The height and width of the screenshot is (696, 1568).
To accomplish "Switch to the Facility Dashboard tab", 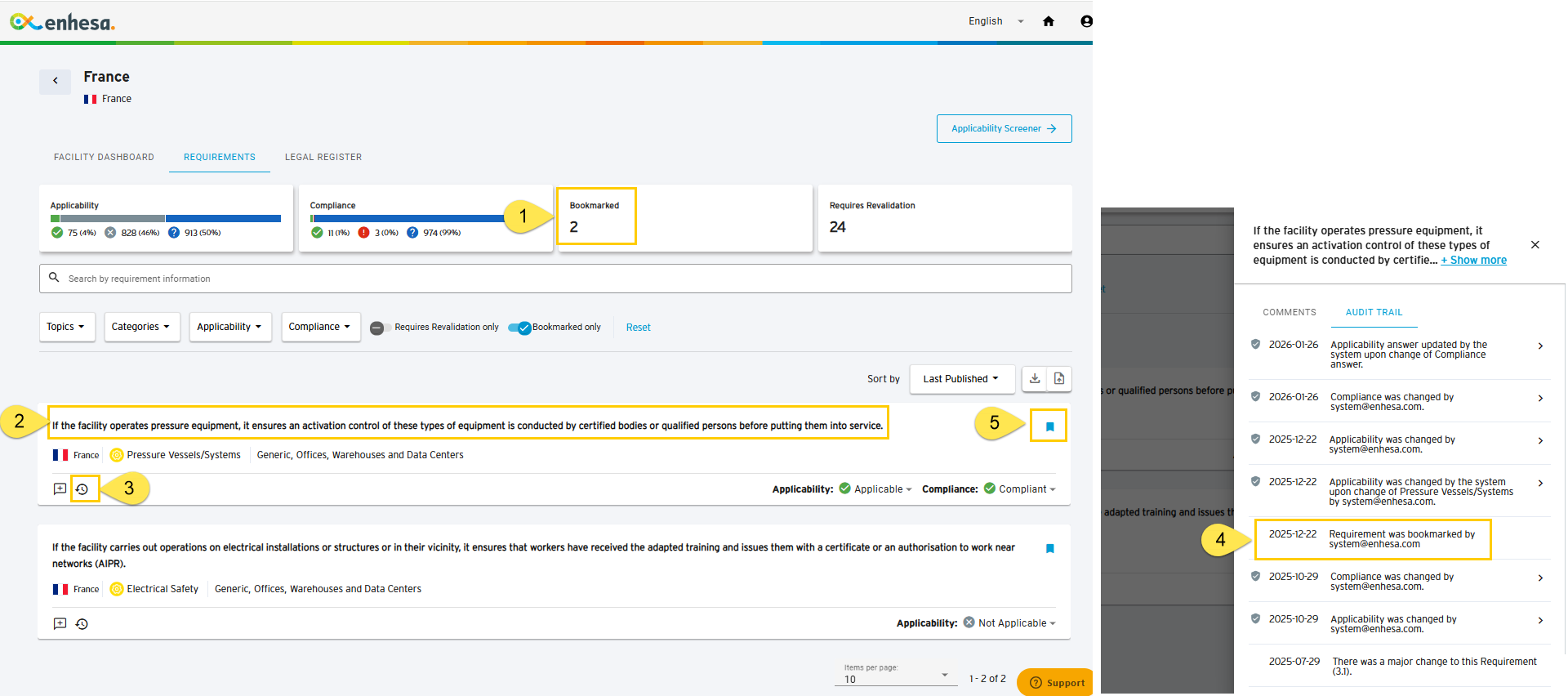I will 104,157.
